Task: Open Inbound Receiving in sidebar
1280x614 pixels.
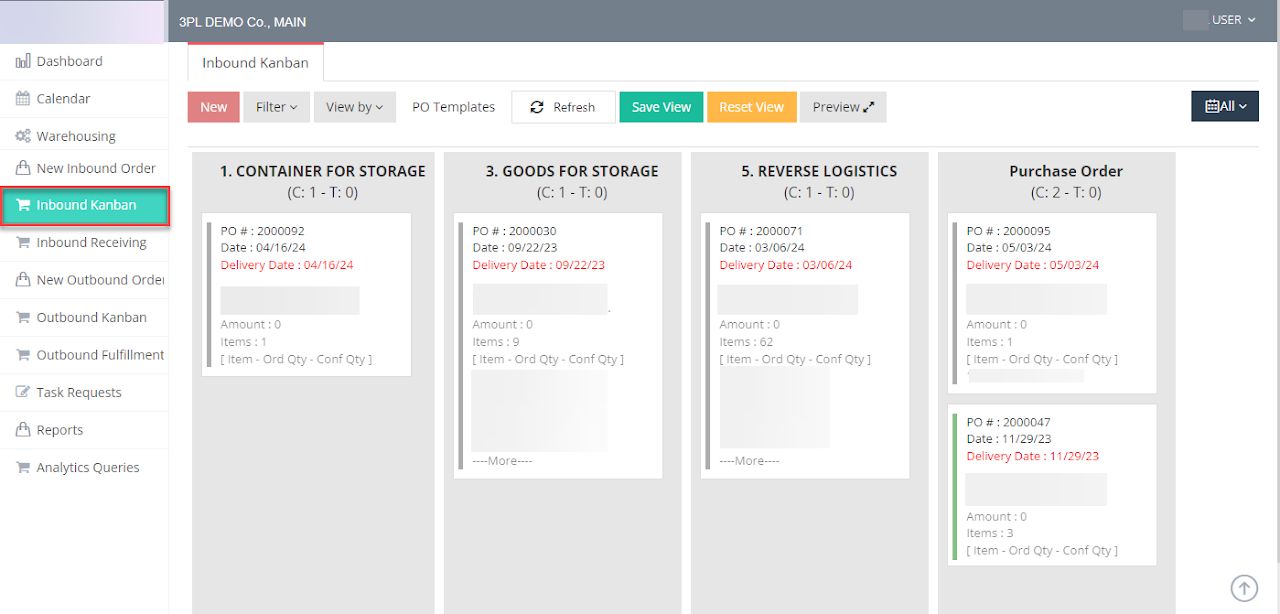Action: (91, 243)
